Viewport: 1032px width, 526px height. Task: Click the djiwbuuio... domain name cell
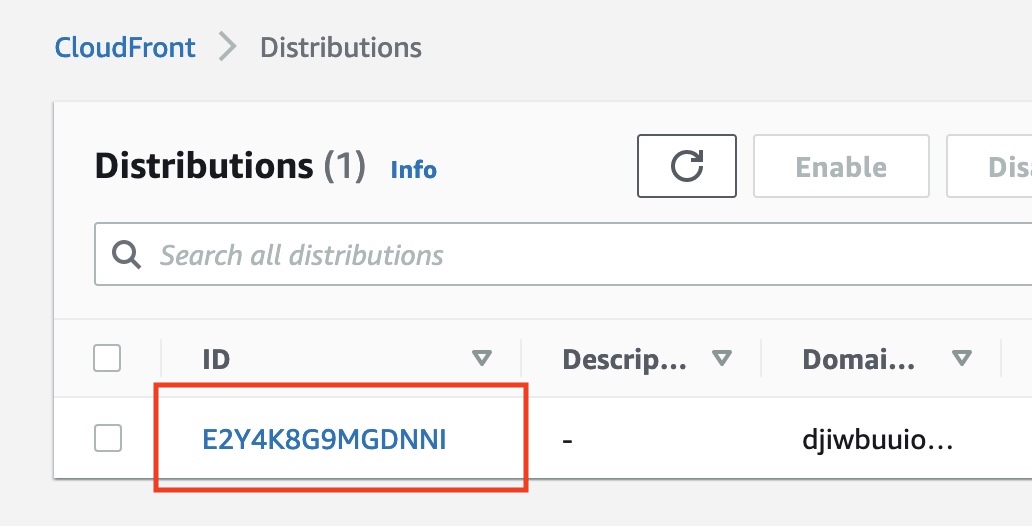click(x=877, y=439)
